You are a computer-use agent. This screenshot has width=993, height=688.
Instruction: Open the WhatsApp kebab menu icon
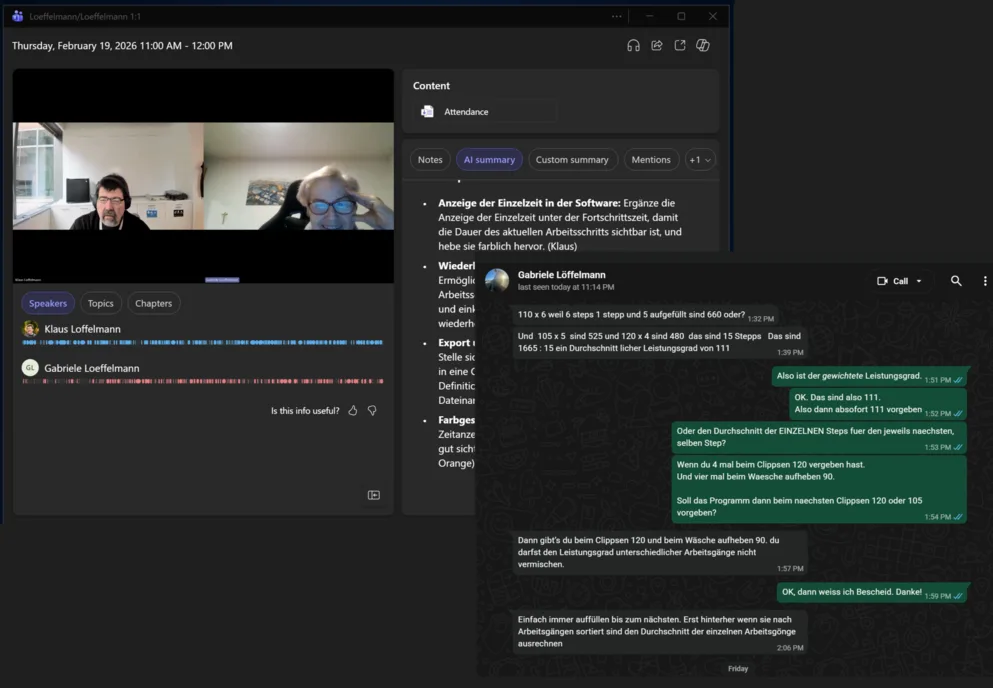click(985, 281)
